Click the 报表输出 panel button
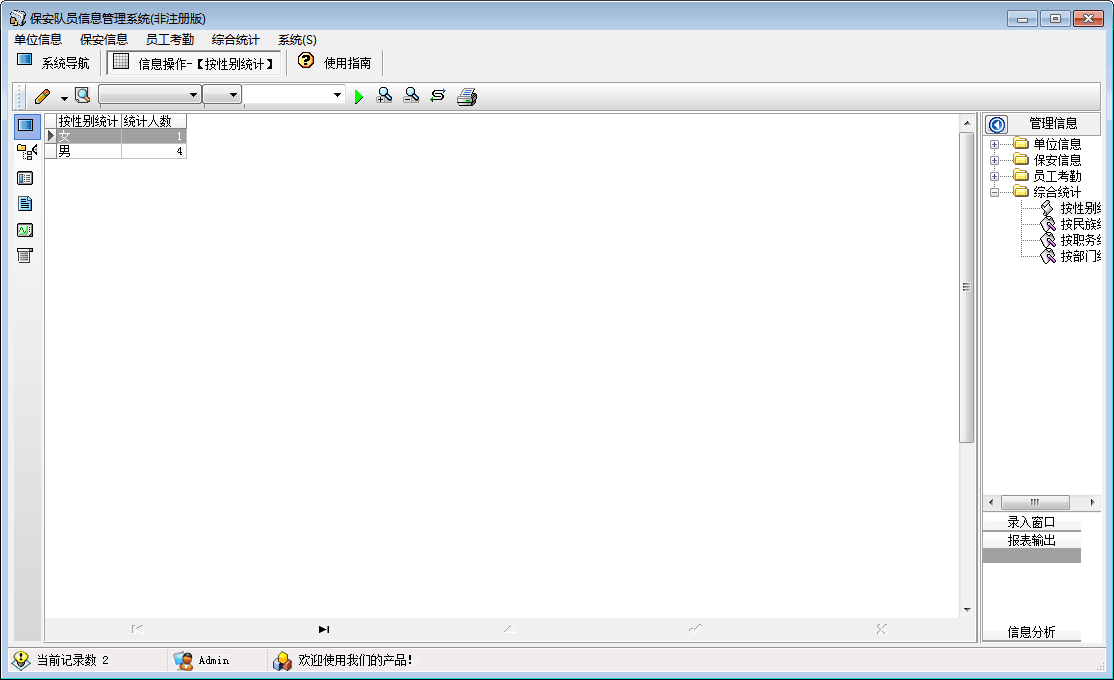Image resolution: width=1114 pixels, height=680 pixels. 1032,541
